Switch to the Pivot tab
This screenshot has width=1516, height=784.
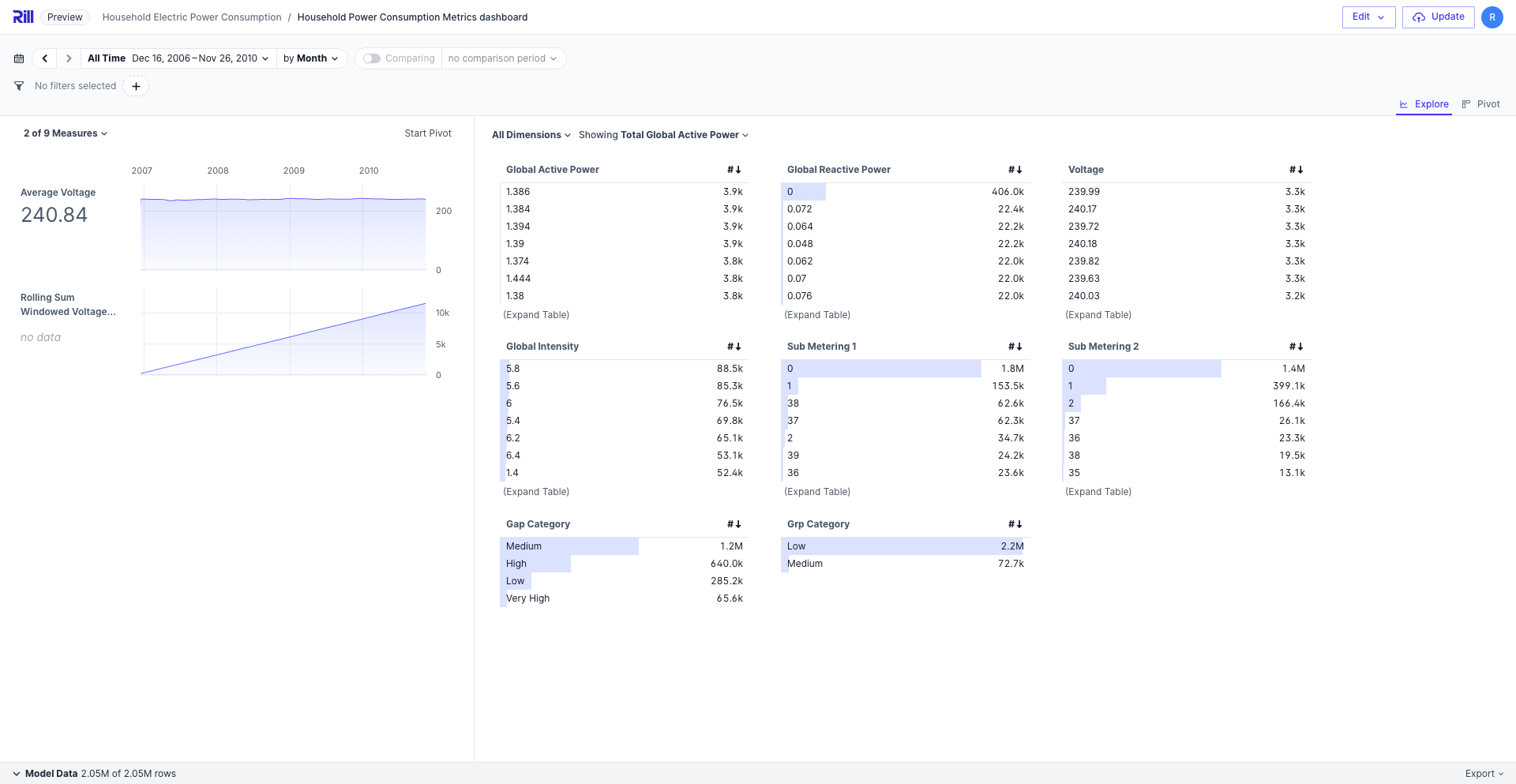[x=1480, y=104]
